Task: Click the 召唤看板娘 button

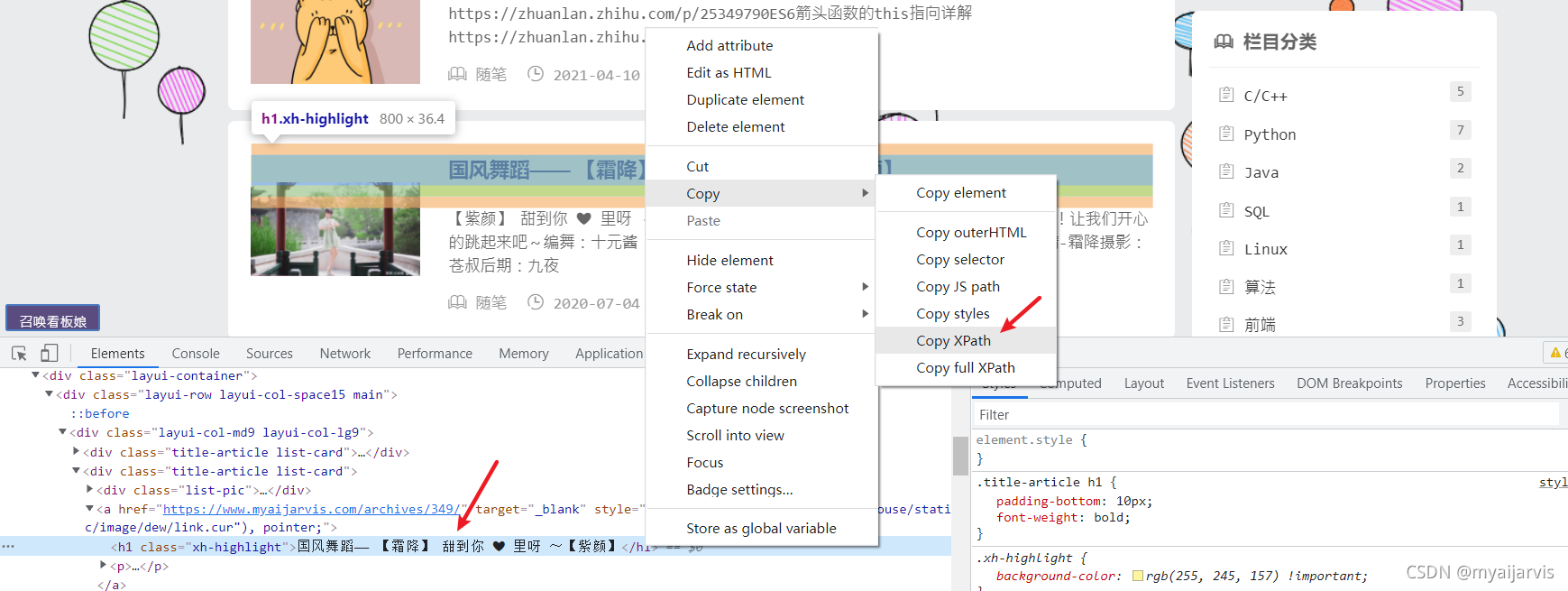Action: pos(53,319)
